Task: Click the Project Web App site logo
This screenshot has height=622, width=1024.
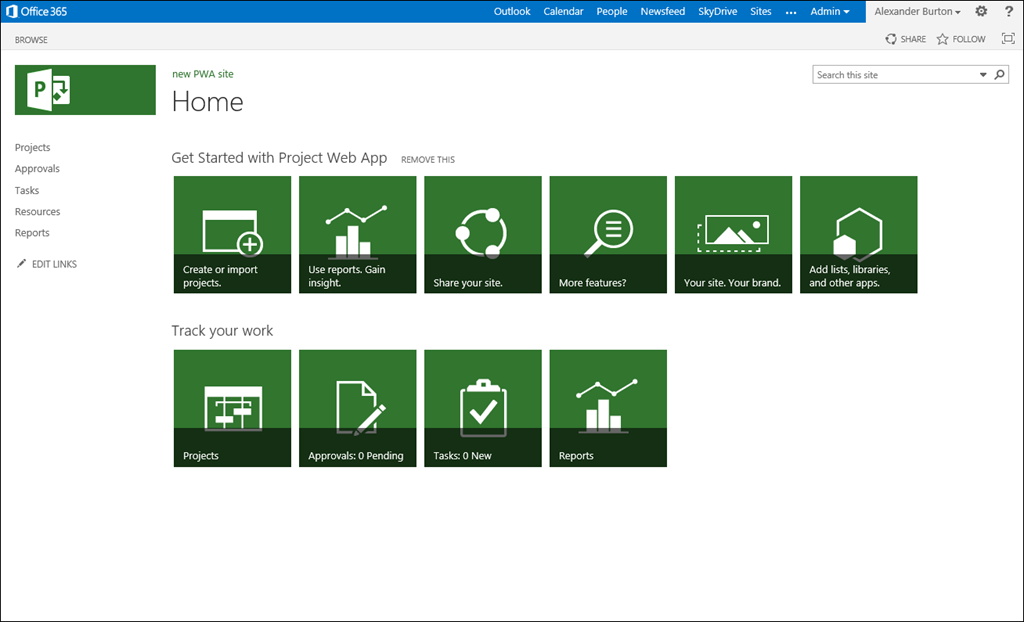Action: pos(86,90)
